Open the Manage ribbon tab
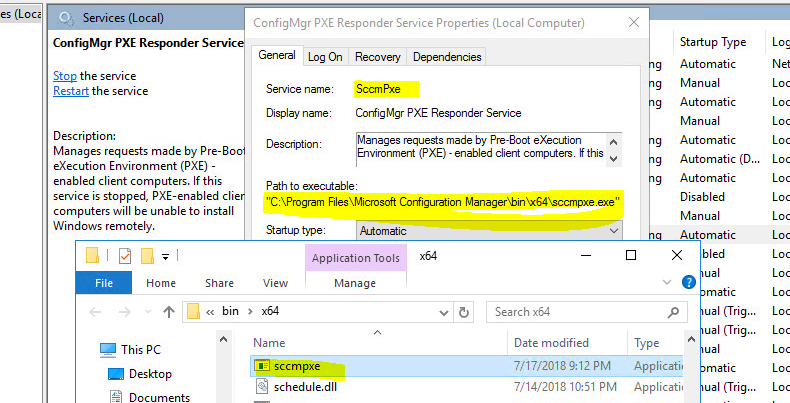Screen dimensions: 790x403 [355, 283]
